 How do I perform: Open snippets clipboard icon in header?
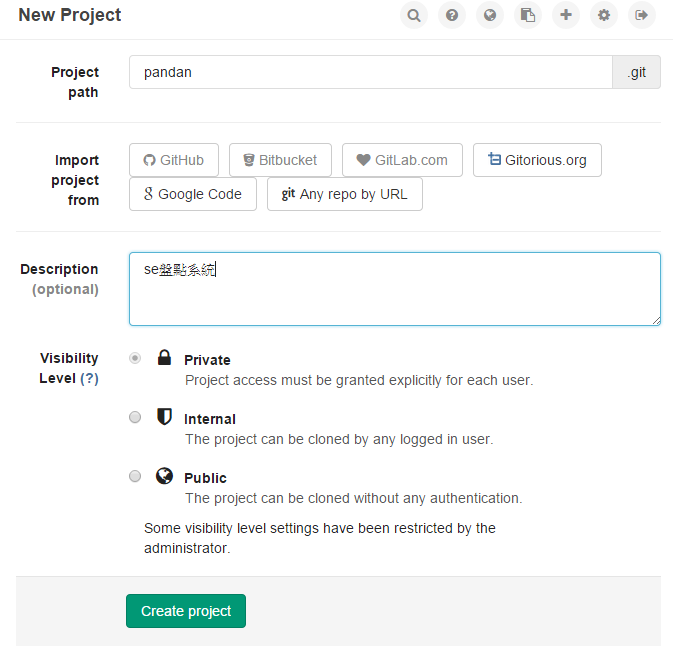pyautogui.click(x=528, y=15)
